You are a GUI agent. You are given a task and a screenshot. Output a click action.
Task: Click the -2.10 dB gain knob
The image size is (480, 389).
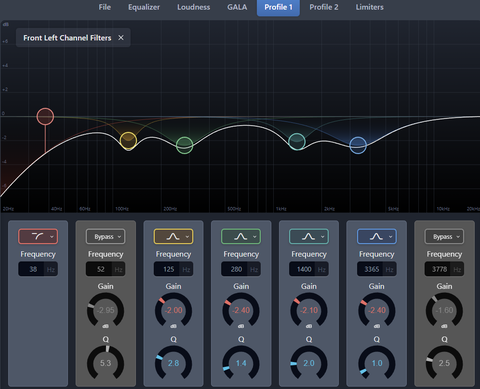coord(309,311)
